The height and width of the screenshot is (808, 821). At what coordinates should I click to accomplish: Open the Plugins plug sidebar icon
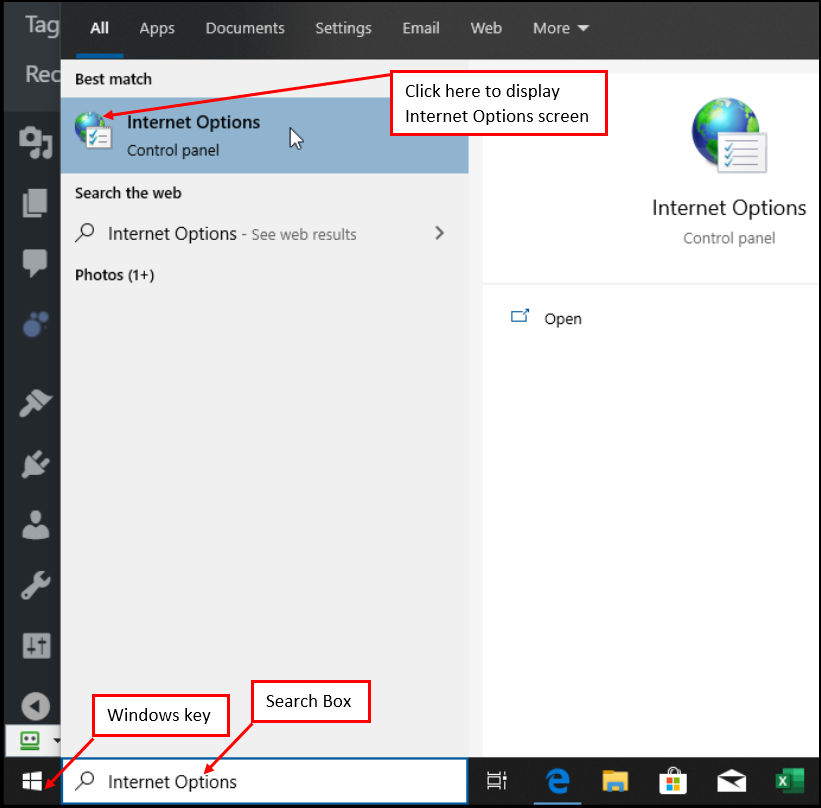(x=36, y=463)
